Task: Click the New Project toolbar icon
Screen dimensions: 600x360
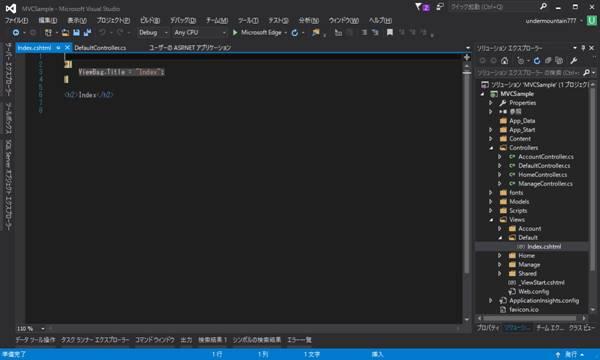Action: pos(48,33)
